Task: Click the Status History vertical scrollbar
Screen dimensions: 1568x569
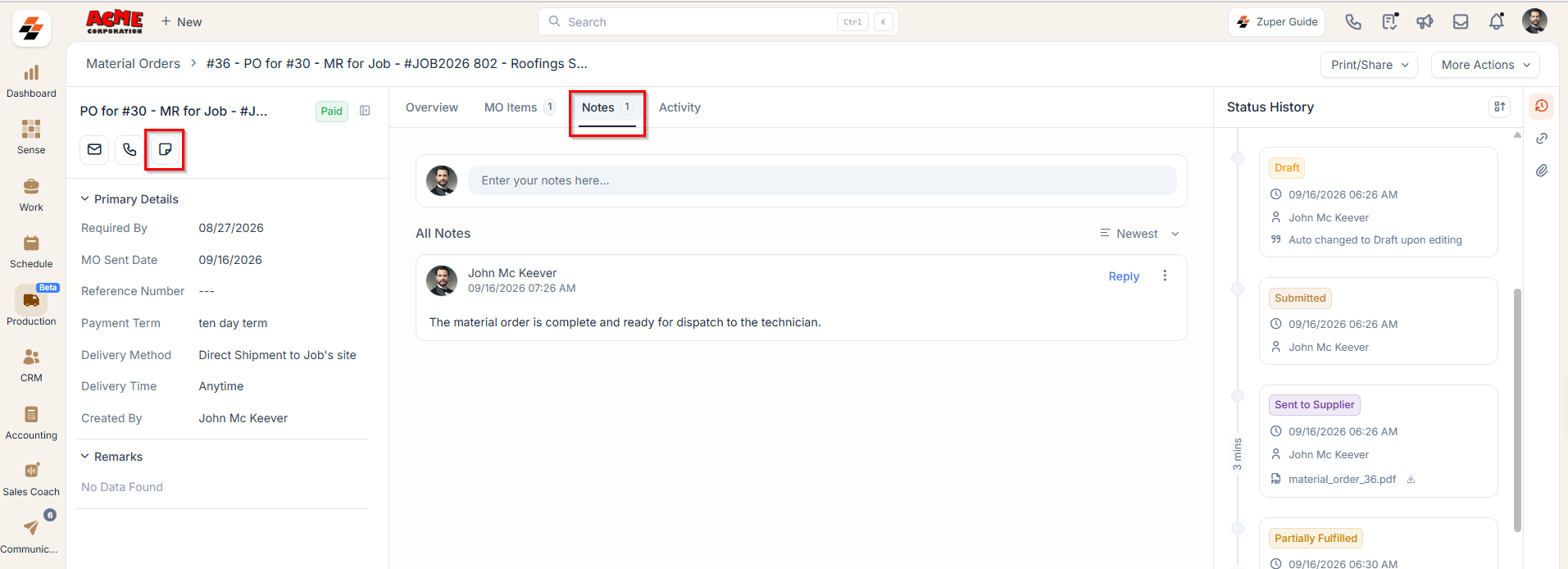Action: click(1517, 410)
